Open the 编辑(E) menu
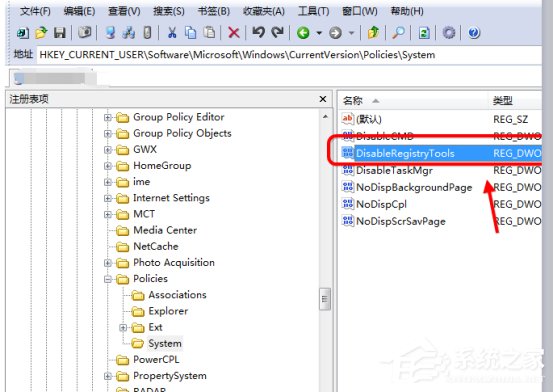554x392 pixels. pyautogui.click(x=79, y=11)
